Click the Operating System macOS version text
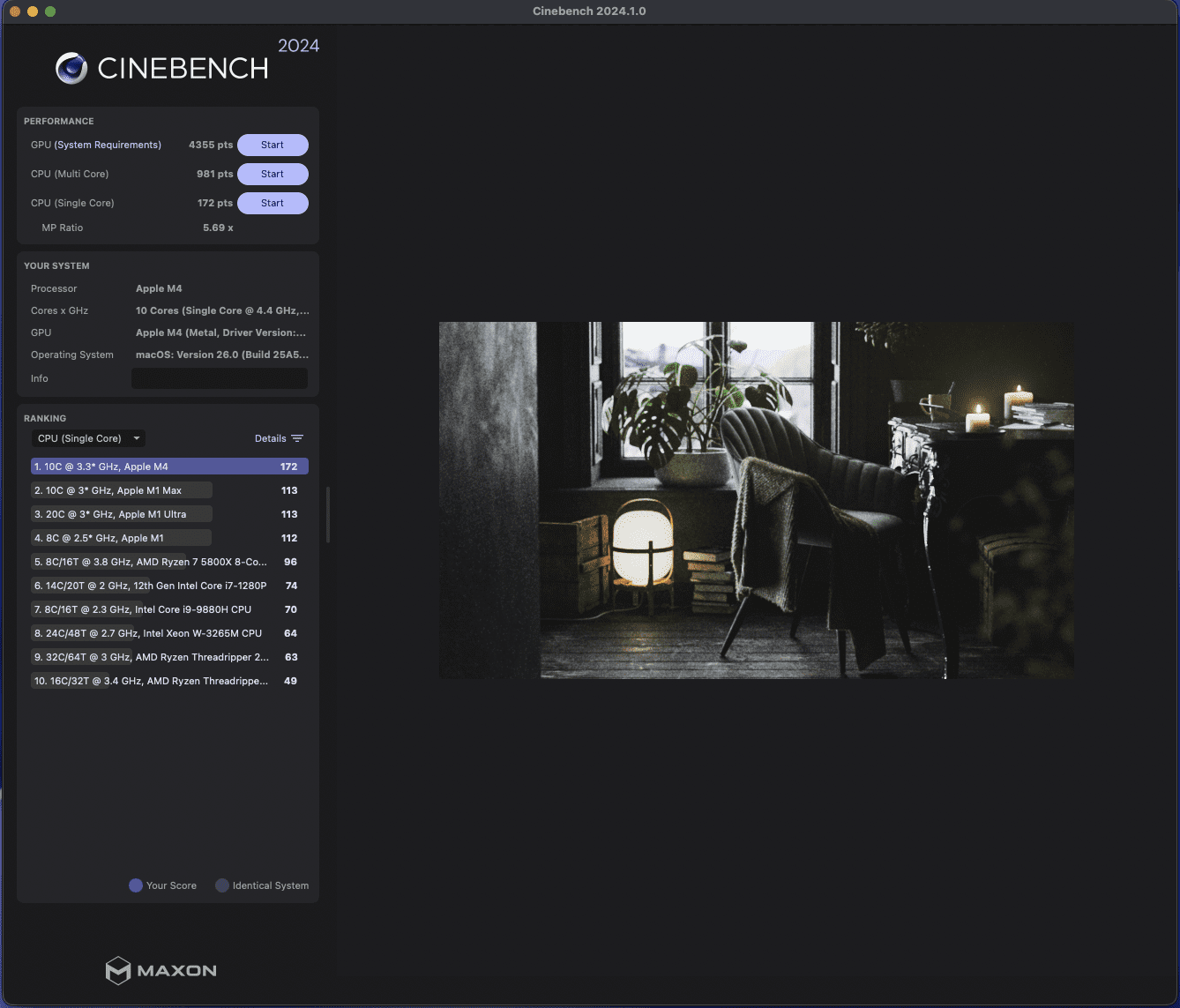Screen dimensions: 1180x1008 (x=222, y=355)
